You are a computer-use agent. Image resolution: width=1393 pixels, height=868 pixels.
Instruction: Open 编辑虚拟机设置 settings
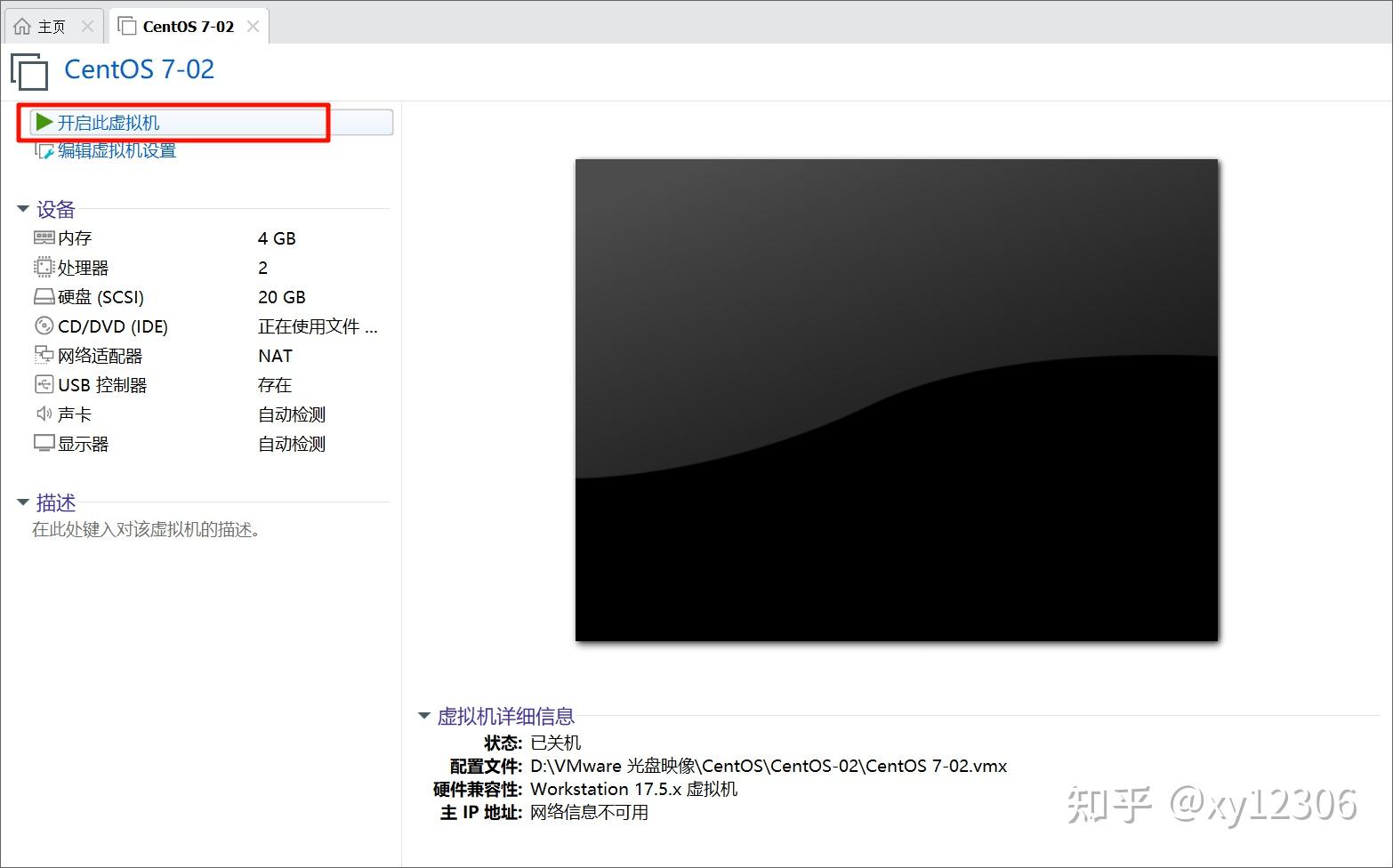[117, 150]
